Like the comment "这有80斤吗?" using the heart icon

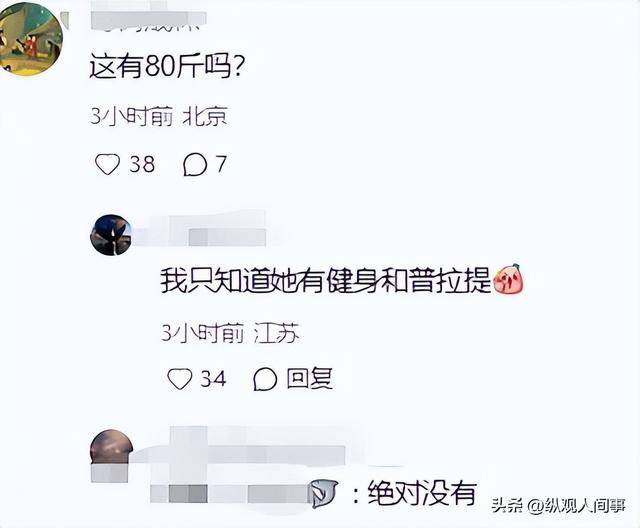coord(107,164)
